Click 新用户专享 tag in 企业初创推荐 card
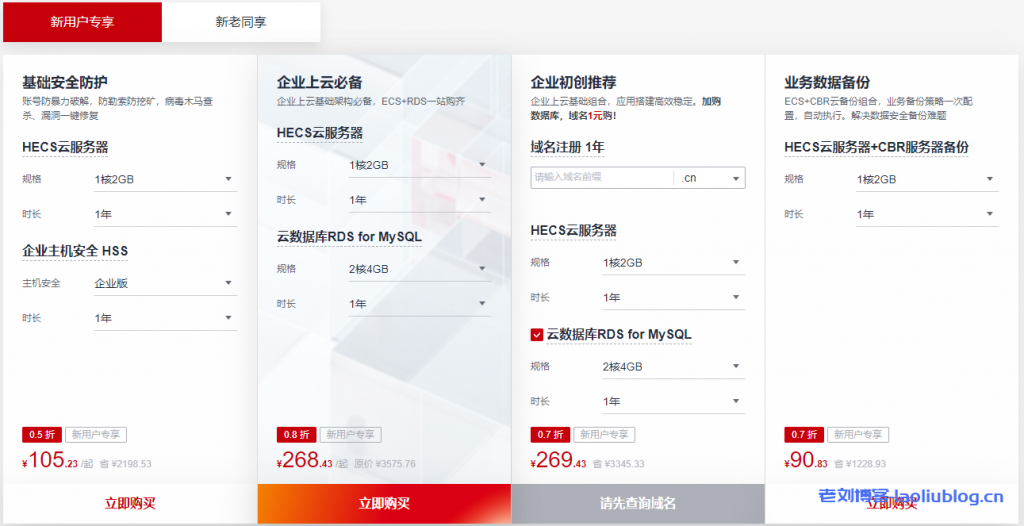The image size is (1024, 526). [604, 435]
